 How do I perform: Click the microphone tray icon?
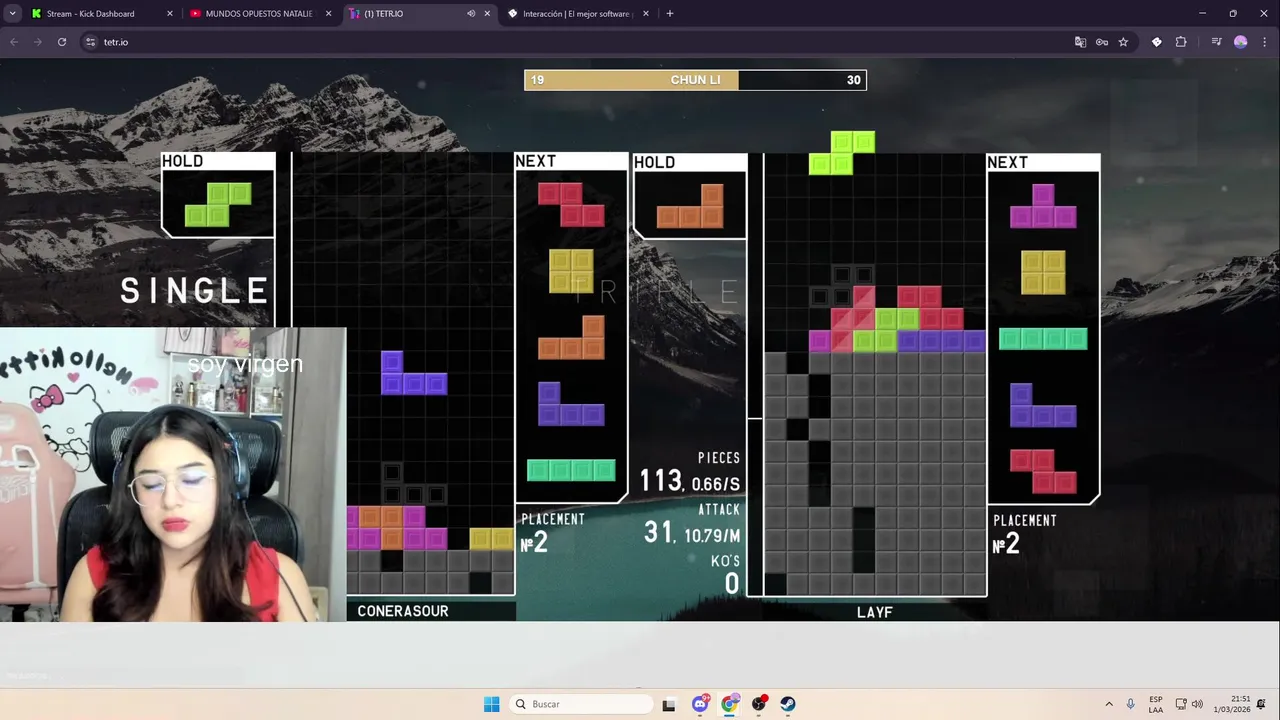pyautogui.click(x=1131, y=704)
